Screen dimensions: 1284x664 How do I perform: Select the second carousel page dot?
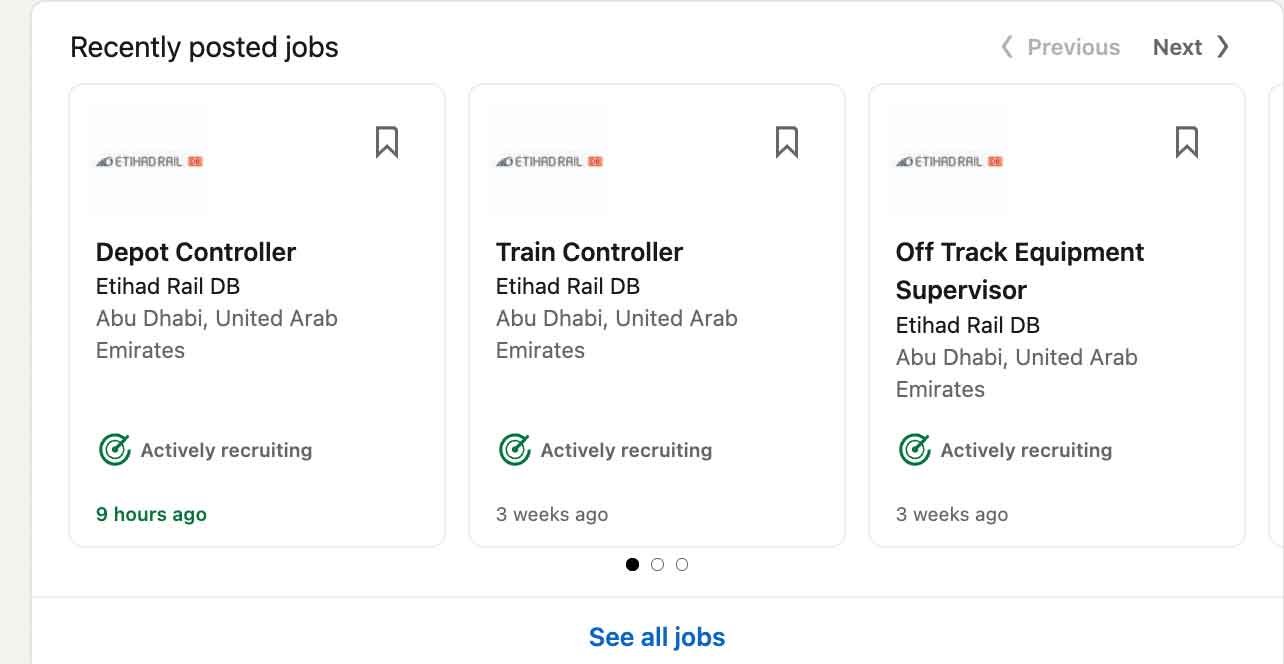coord(657,565)
